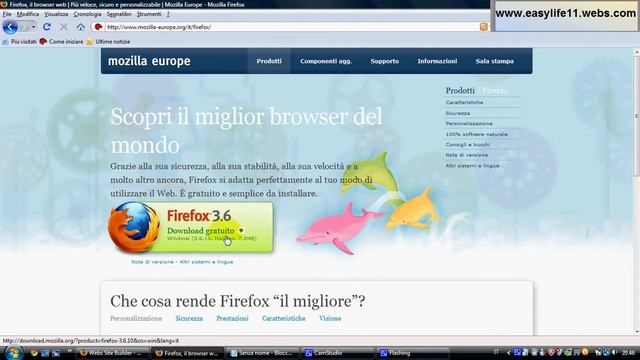Click the scrollbar down arrow

pyautogui.click(x=636, y=332)
